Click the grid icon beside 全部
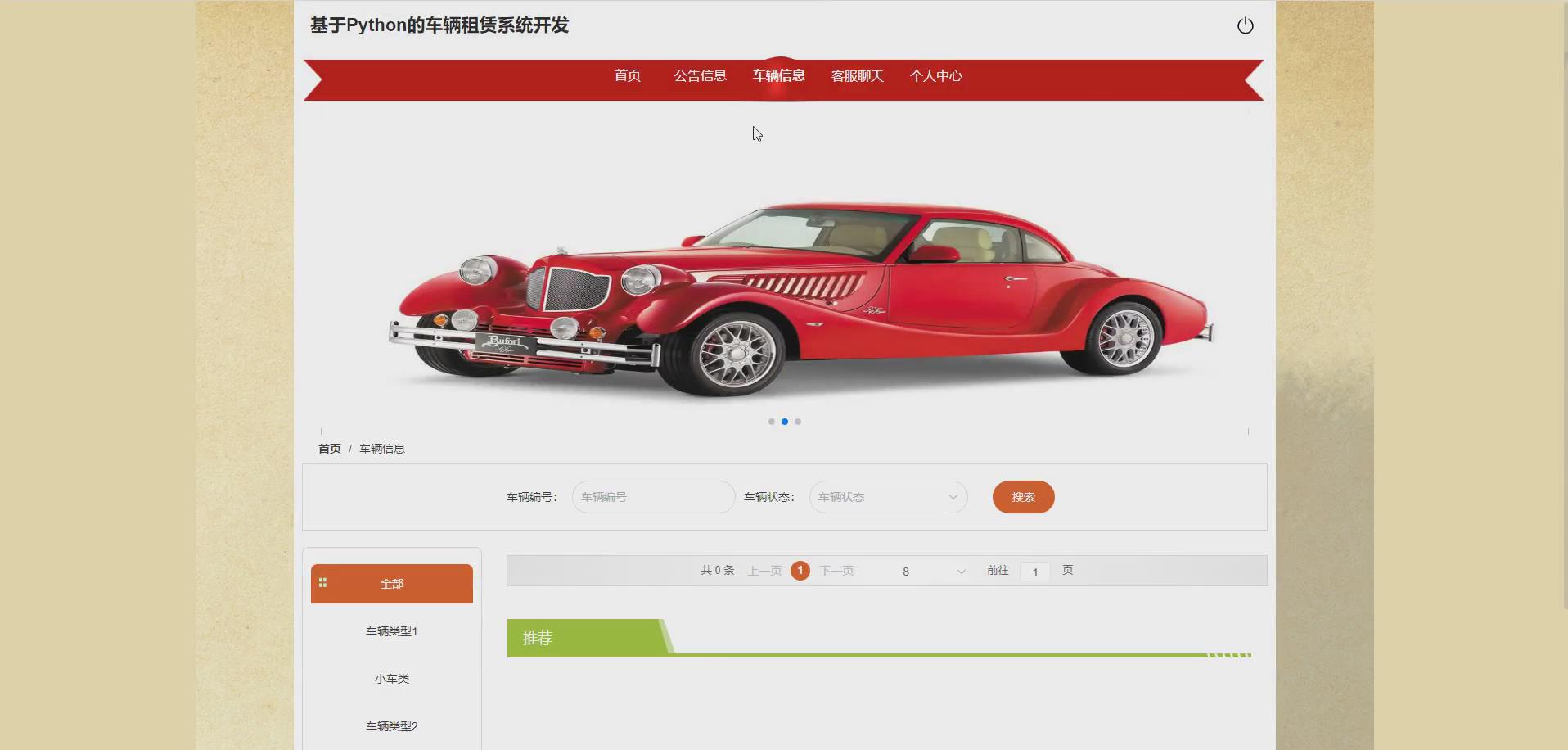The height and width of the screenshot is (750, 1568). coord(322,583)
